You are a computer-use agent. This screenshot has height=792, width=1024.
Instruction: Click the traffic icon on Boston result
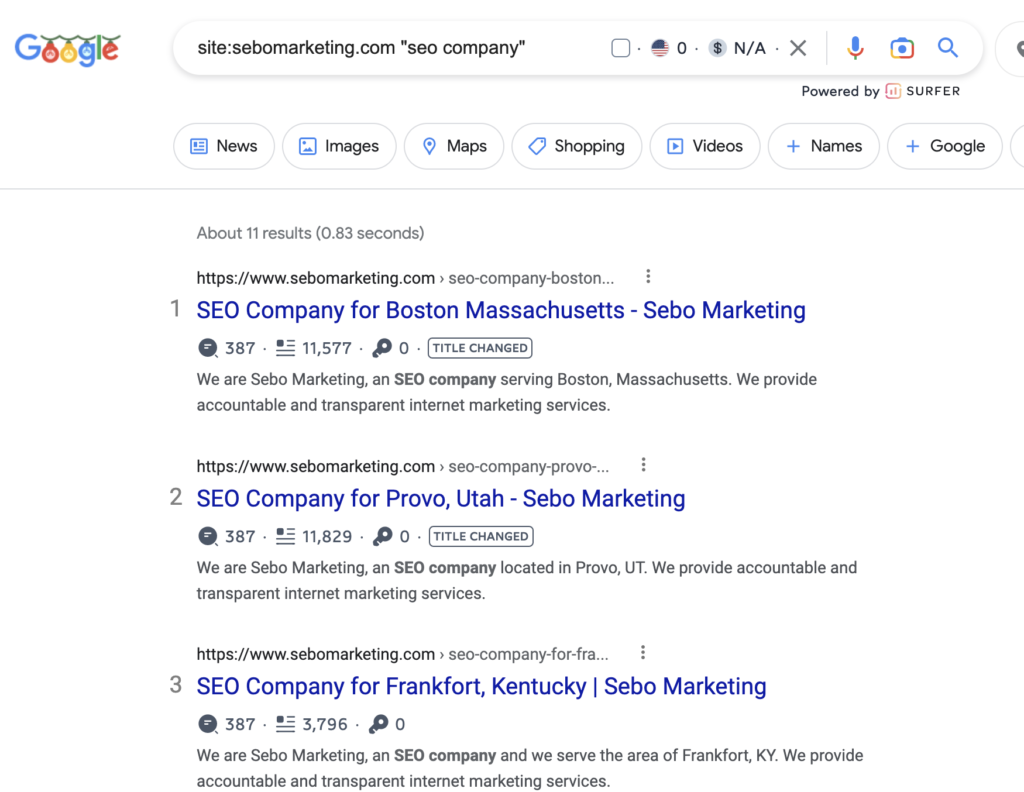pos(208,348)
